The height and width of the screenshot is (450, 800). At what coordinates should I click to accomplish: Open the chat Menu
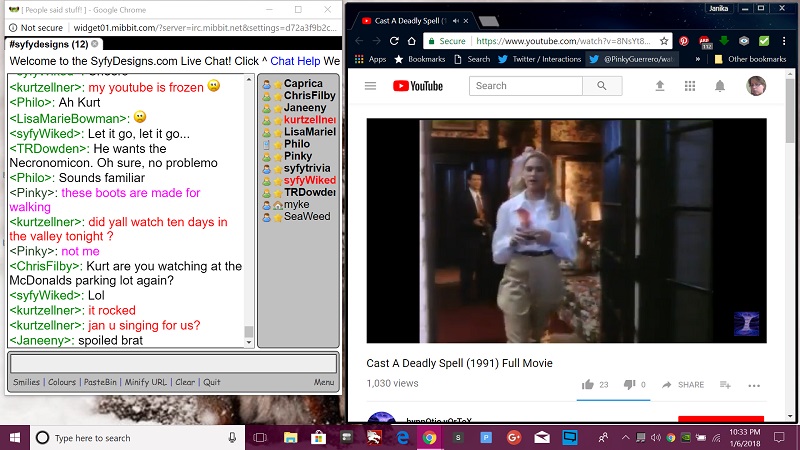tap(324, 382)
